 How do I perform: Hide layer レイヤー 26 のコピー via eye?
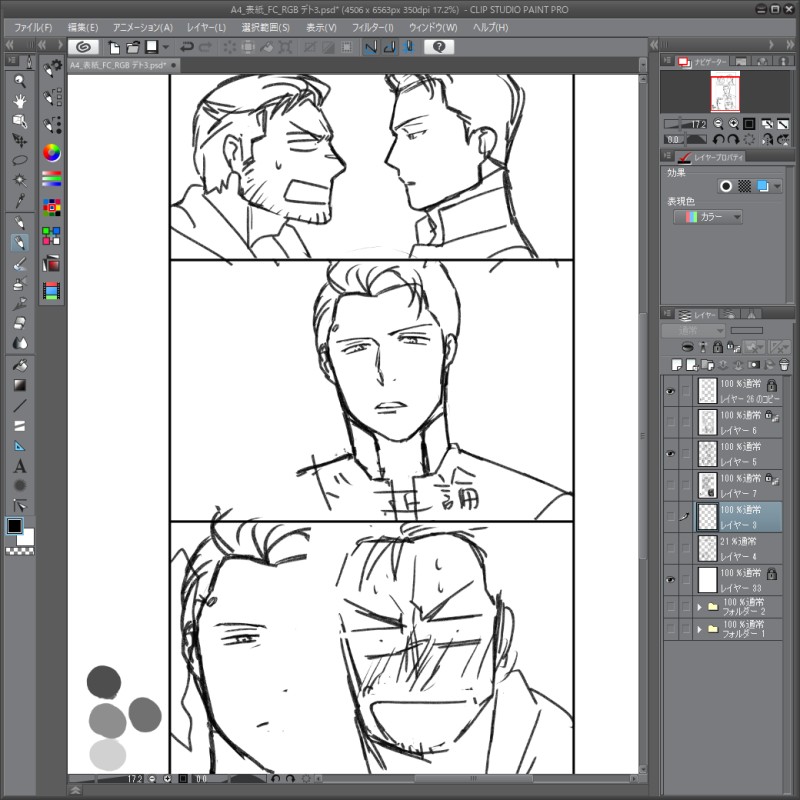coord(671,391)
